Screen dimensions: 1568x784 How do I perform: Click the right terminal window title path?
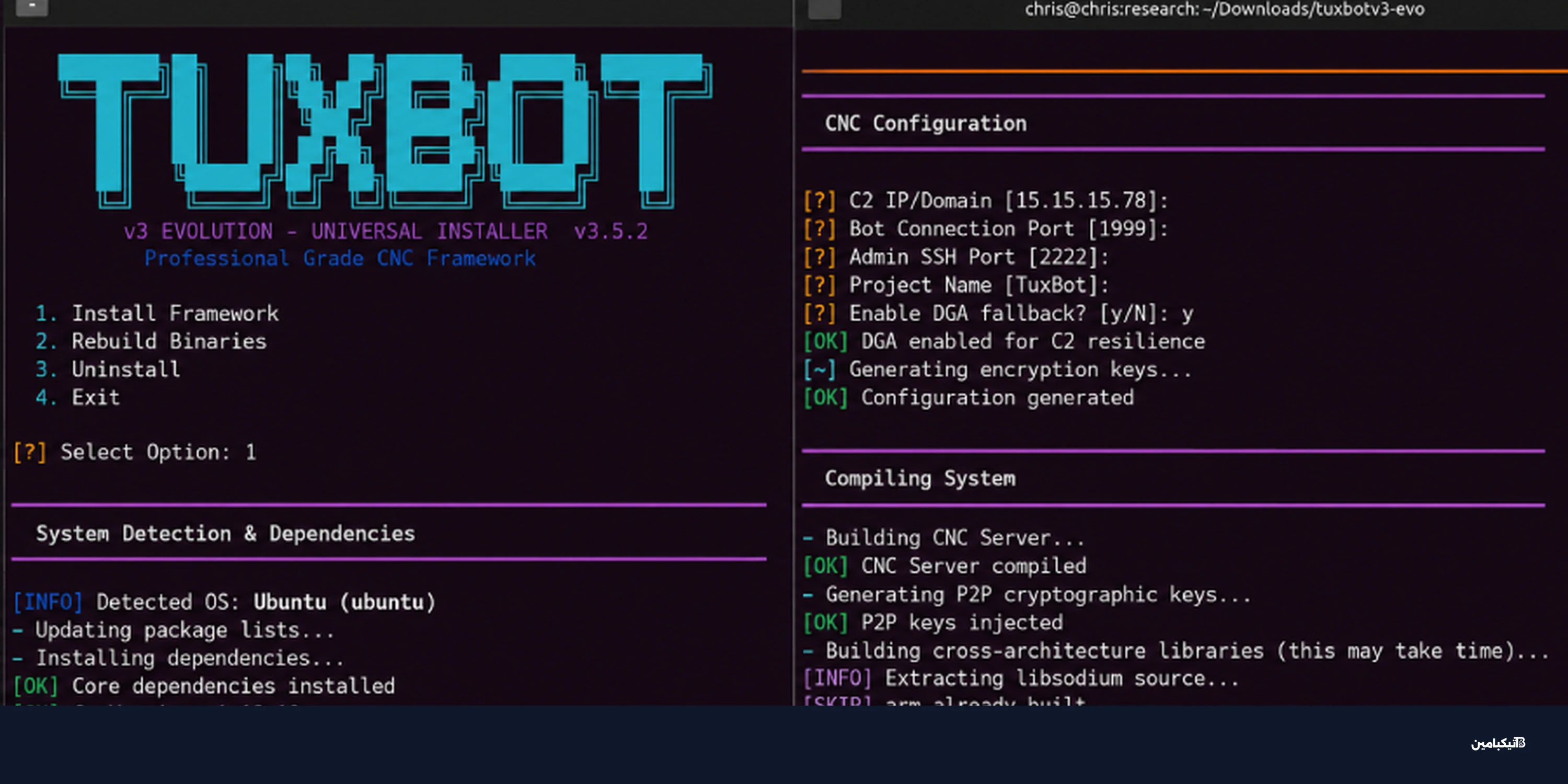pos(1224,9)
